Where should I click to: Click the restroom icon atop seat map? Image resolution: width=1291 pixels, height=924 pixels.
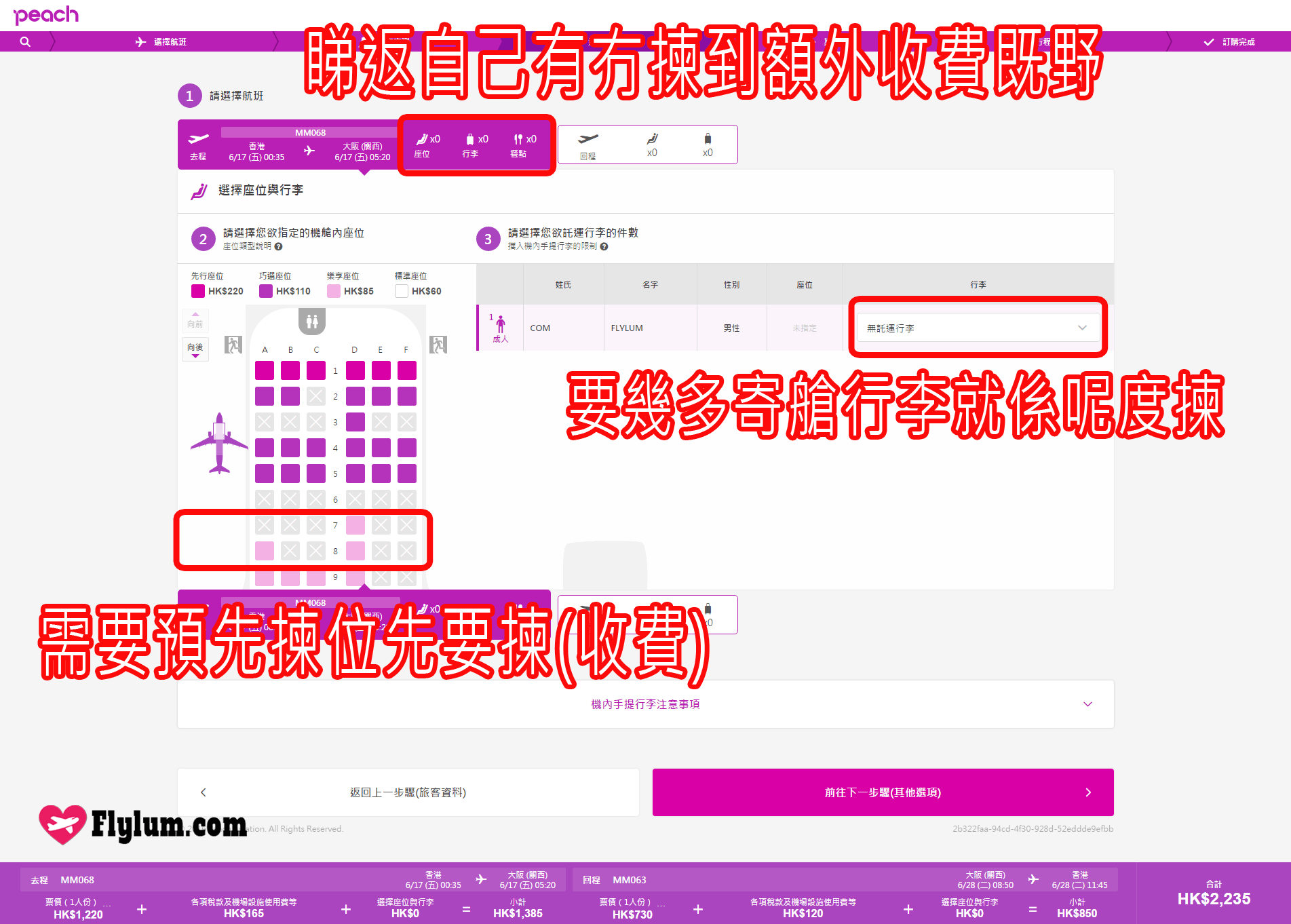coord(312,321)
